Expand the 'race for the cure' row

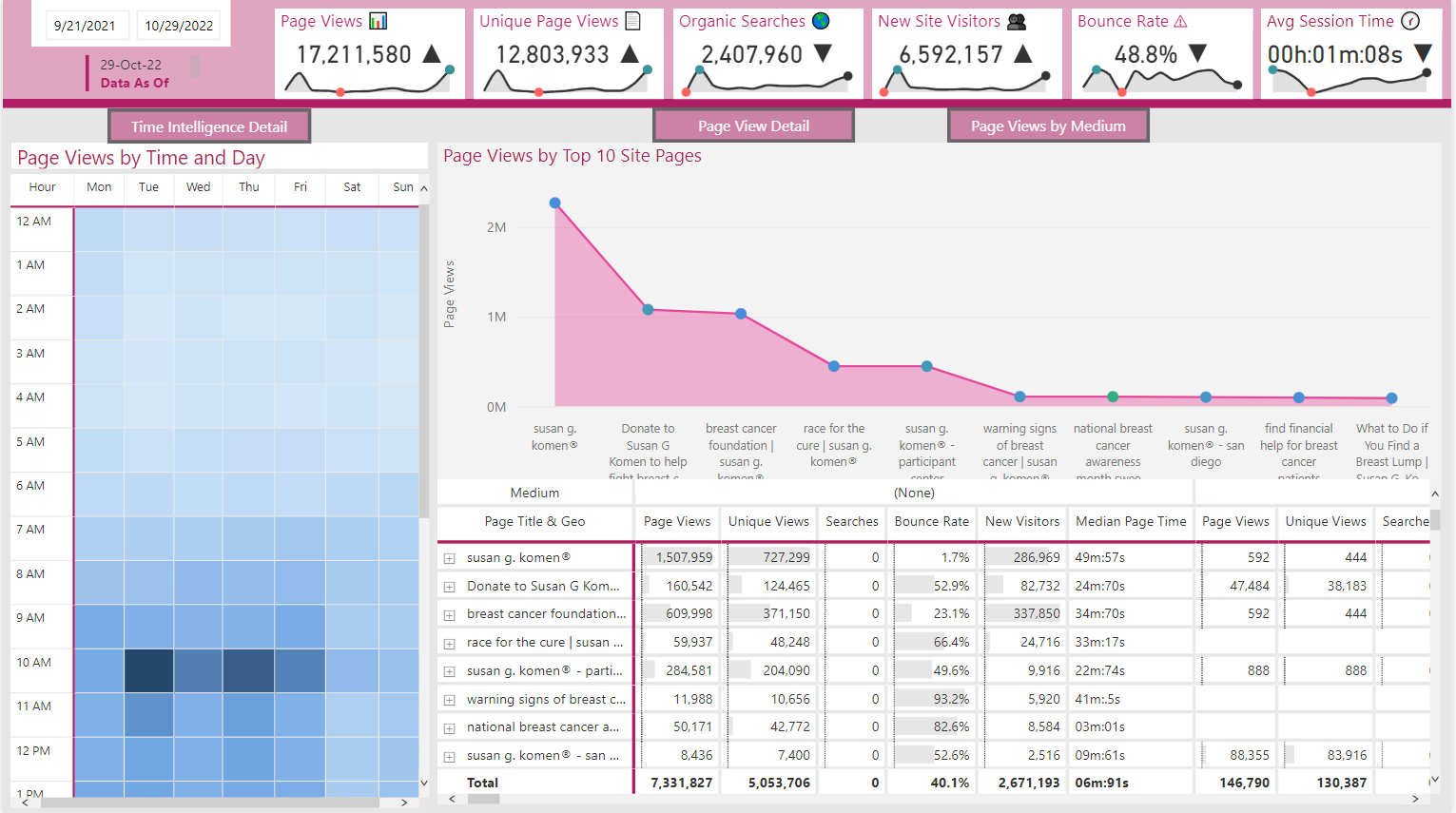pos(450,643)
